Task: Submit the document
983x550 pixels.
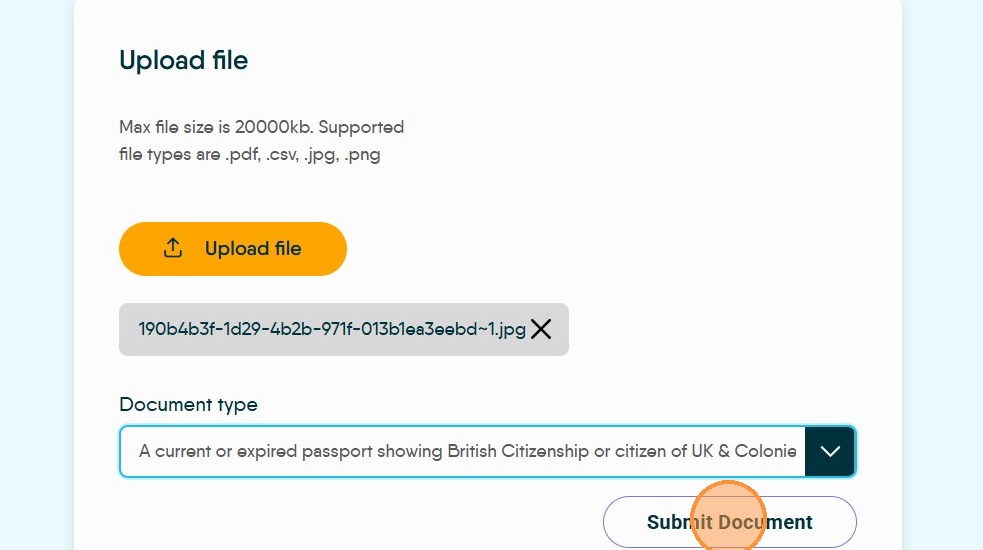Action: [729, 522]
